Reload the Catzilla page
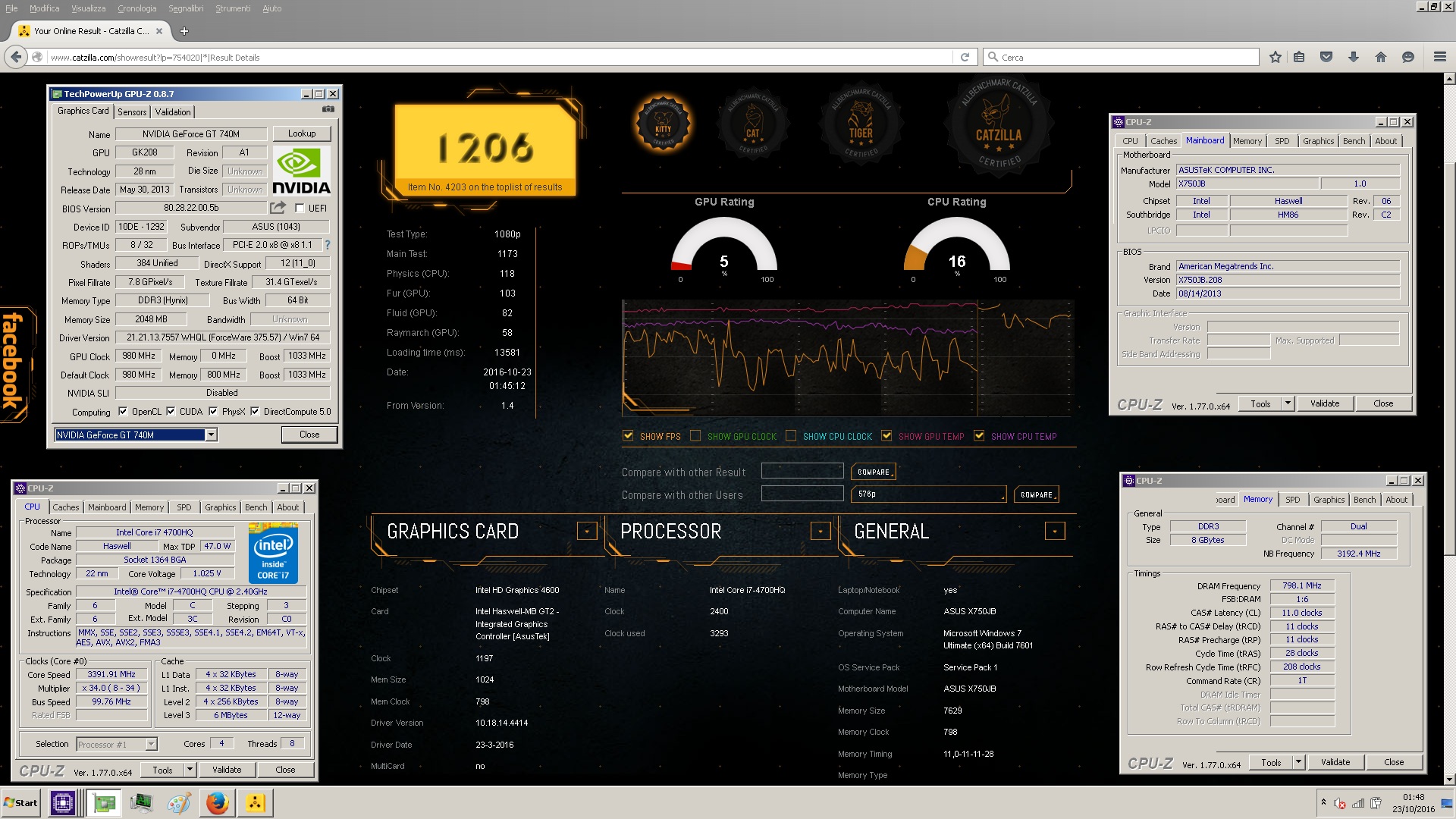The height and width of the screenshot is (819, 1456). click(x=965, y=57)
